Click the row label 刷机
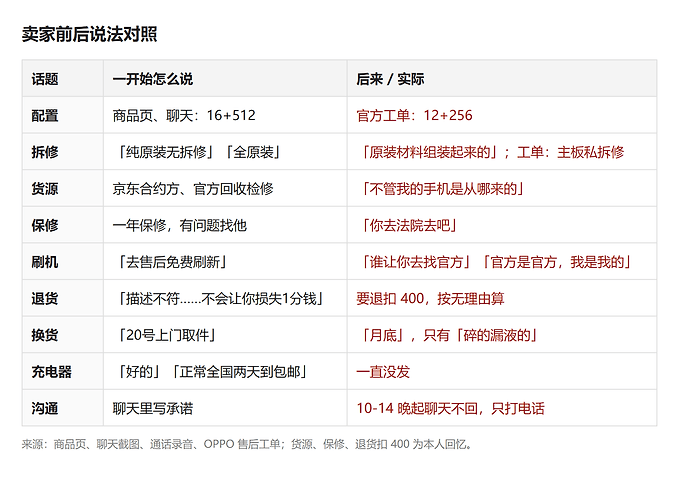This screenshot has width=678, height=500. (x=63, y=261)
